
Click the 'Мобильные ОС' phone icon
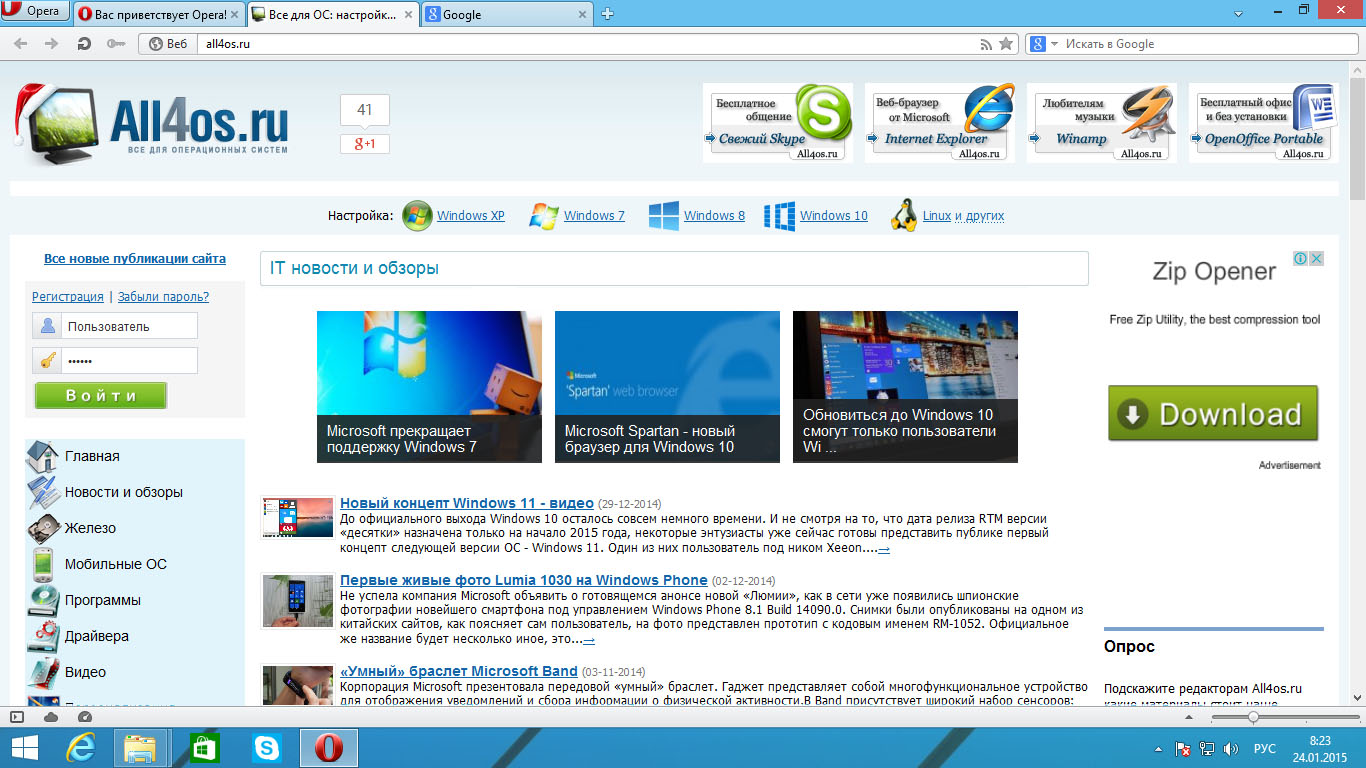43,564
